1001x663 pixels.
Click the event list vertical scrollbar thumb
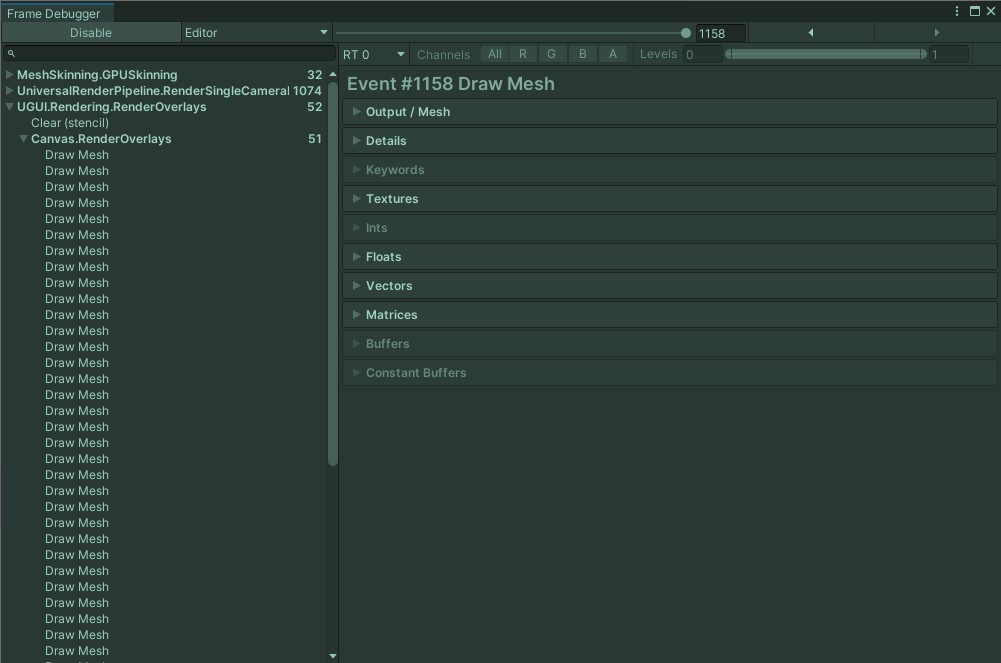click(x=332, y=272)
